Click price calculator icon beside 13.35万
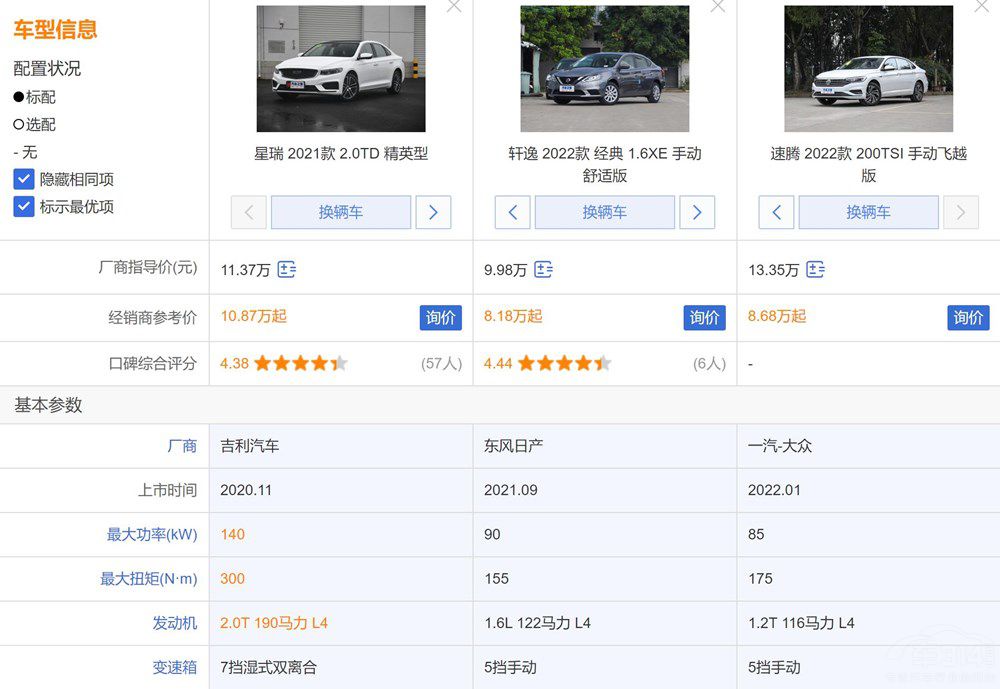Screen dimensions: 1000x689 815,270
